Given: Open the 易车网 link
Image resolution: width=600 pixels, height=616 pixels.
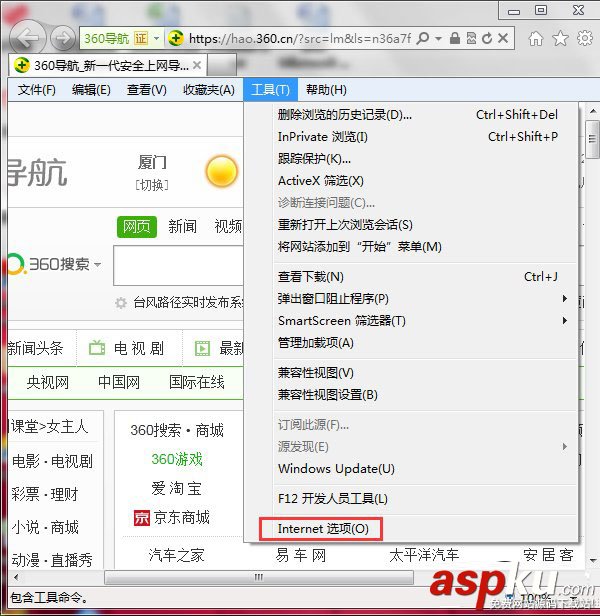Looking at the screenshot, I should [301, 555].
